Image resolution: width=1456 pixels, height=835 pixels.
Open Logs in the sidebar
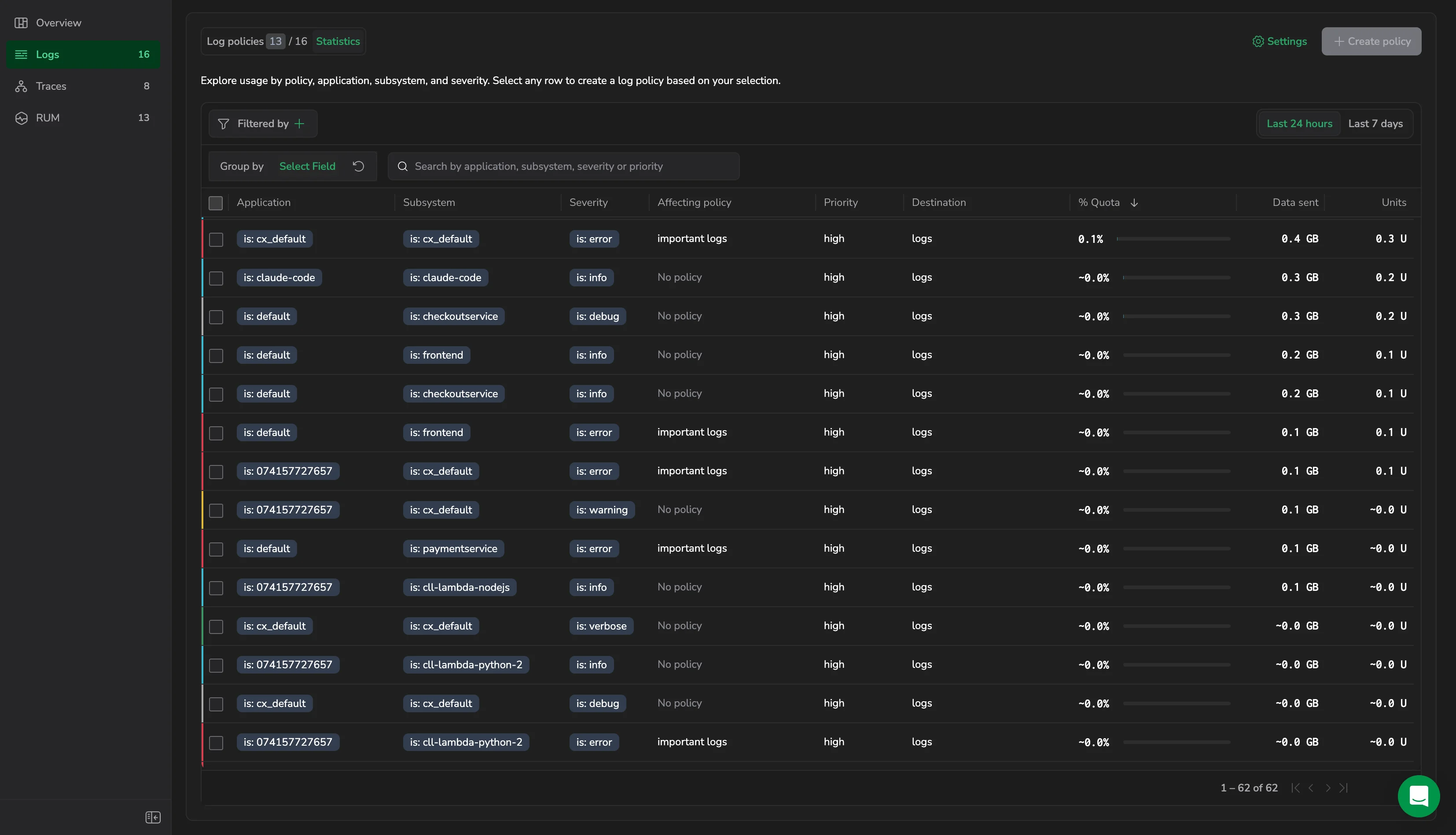pyautogui.click(x=83, y=55)
